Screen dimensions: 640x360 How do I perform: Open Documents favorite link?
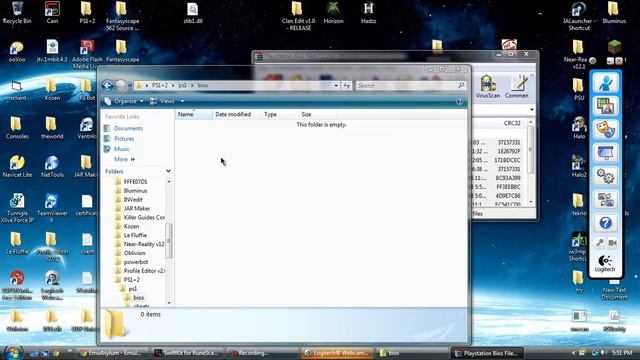point(124,128)
